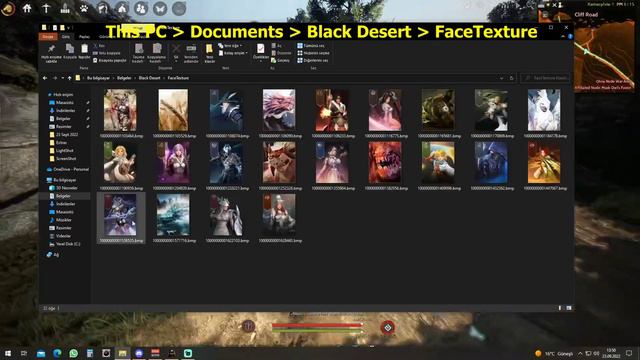640x360 pixels.
Task: Click Kısayolu yapıştır (paste shortcut) in ribbon
Action: click(110, 60)
